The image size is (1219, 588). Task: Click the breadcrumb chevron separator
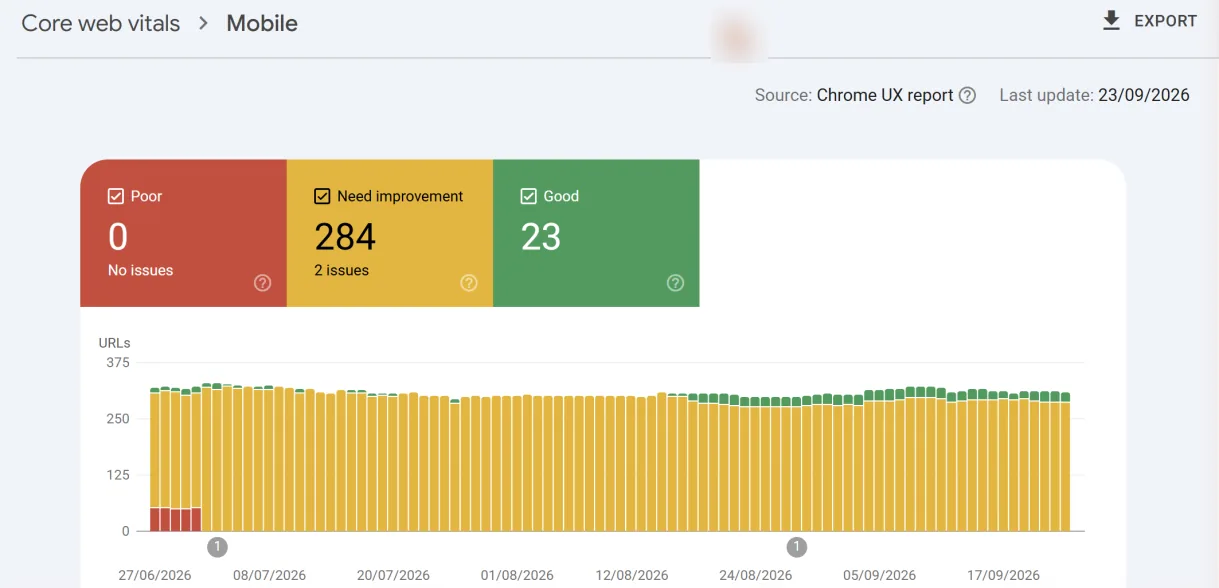[x=204, y=23]
